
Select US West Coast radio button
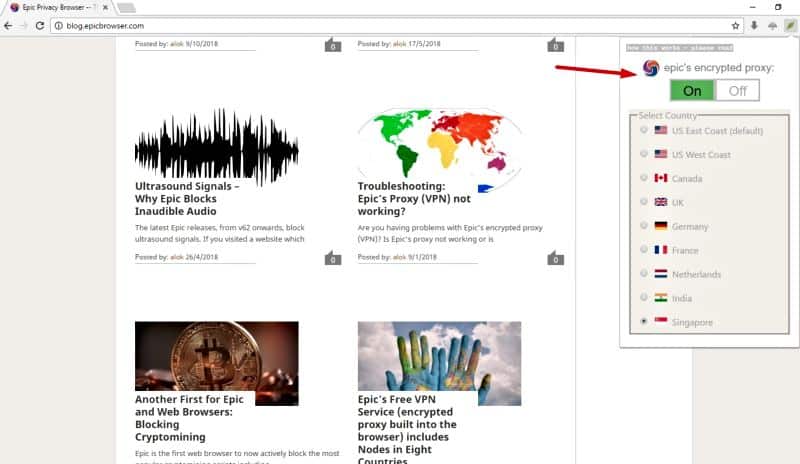[644, 154]
